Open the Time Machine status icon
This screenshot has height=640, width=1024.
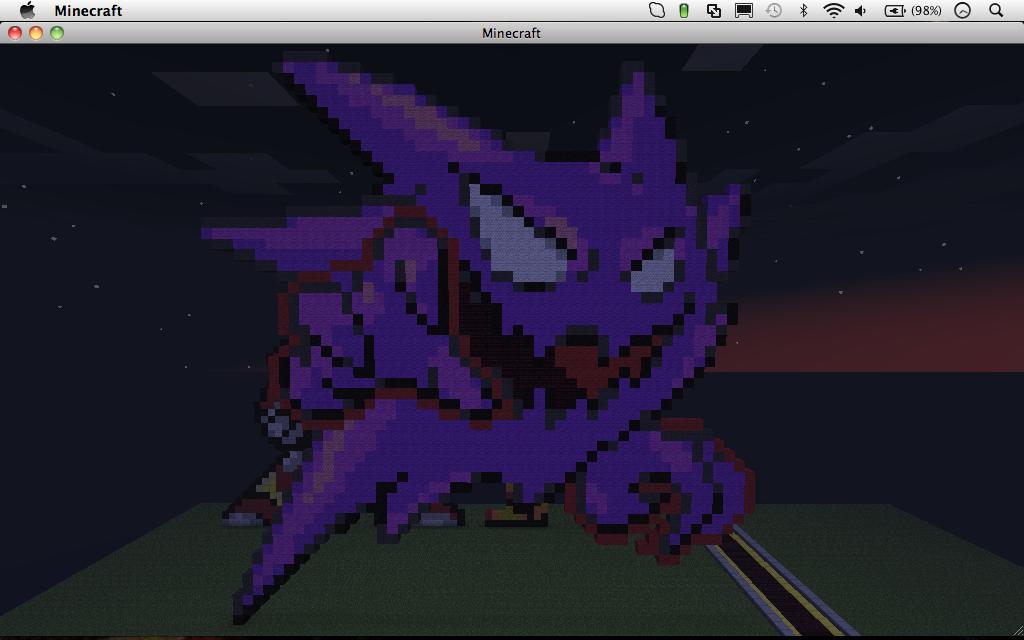[773, 10]
